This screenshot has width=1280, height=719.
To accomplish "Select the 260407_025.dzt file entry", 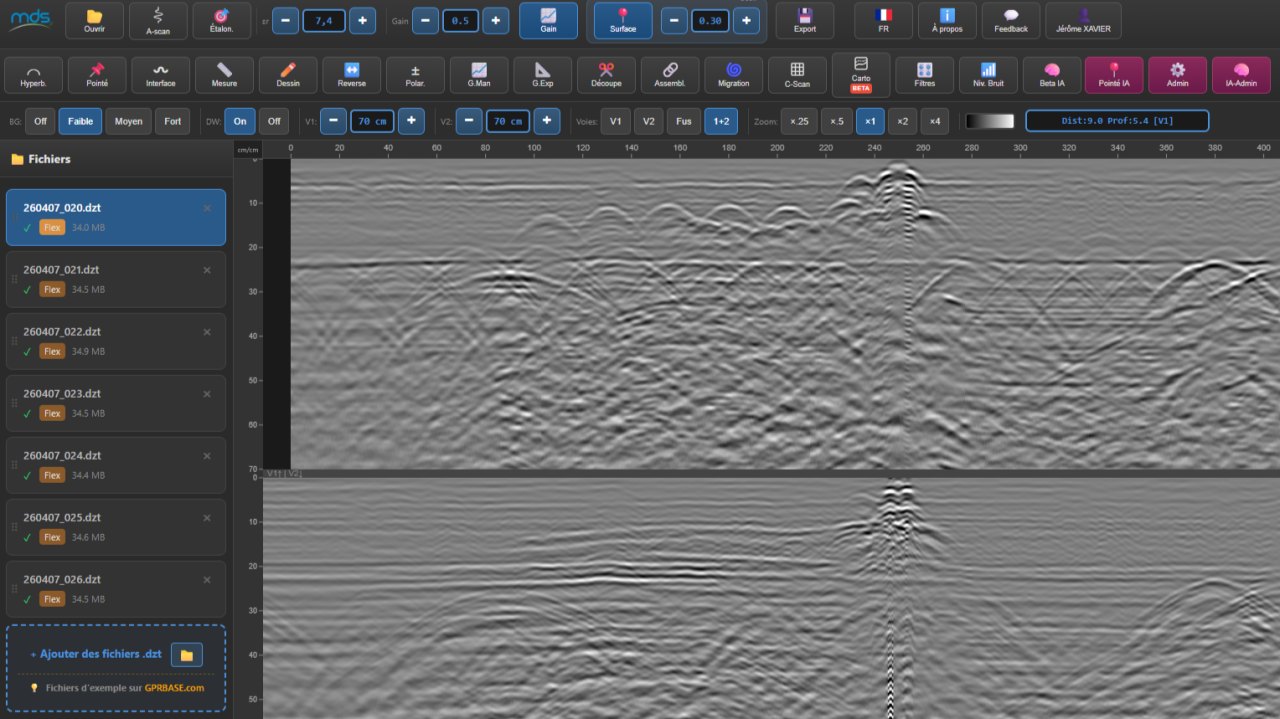I will click(116, 527).
